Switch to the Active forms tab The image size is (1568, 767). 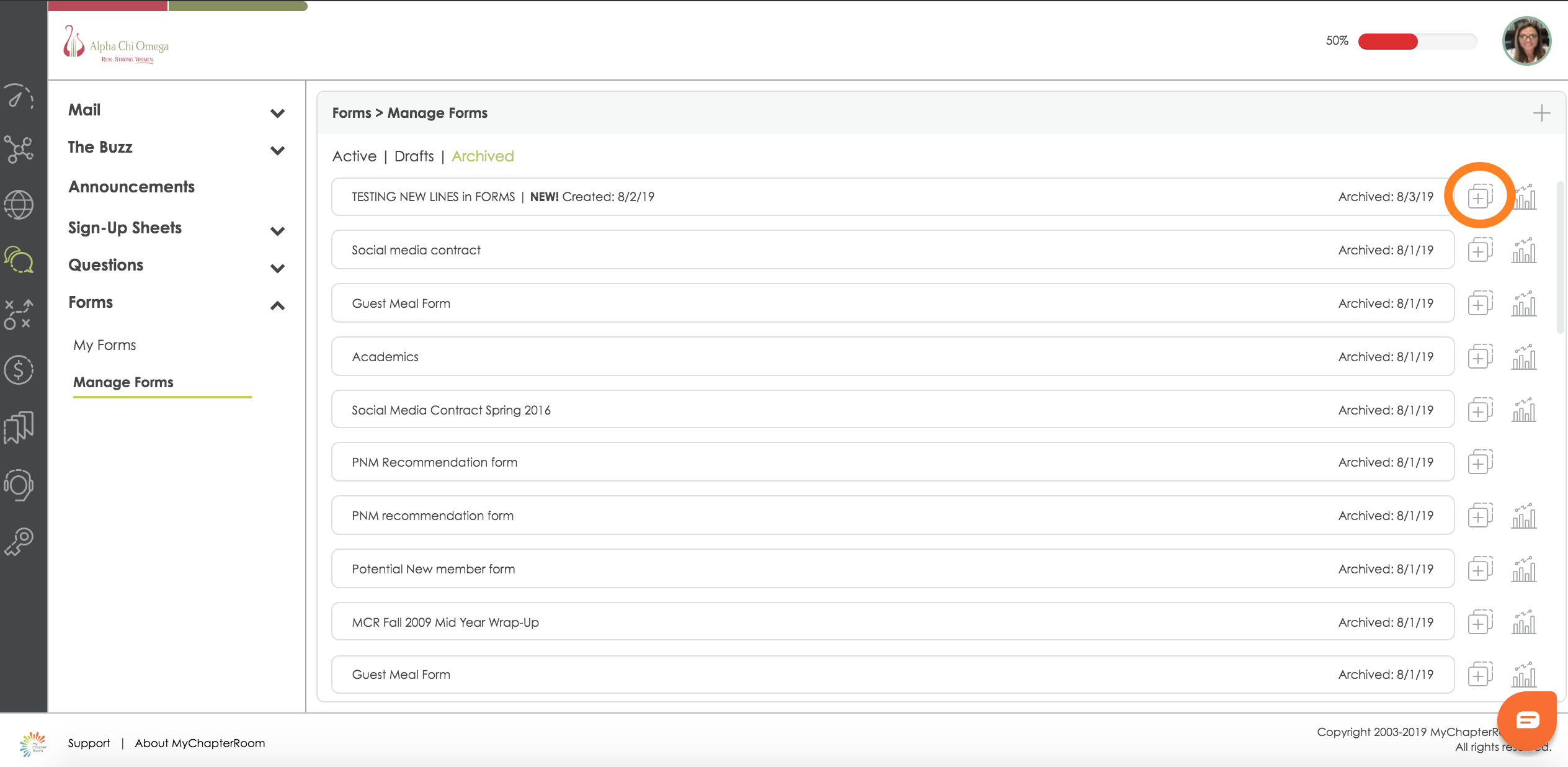pyautogui.click(x=354, y=156)
